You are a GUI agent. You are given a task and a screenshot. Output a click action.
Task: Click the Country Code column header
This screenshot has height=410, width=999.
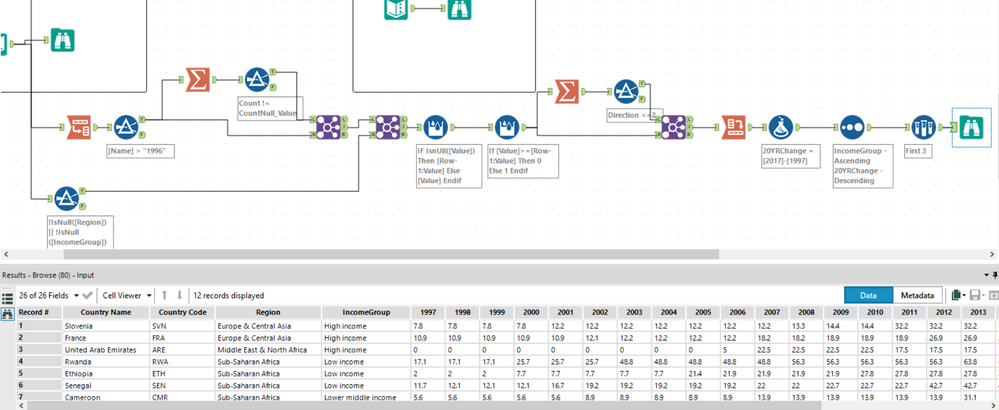pos(183,313)
